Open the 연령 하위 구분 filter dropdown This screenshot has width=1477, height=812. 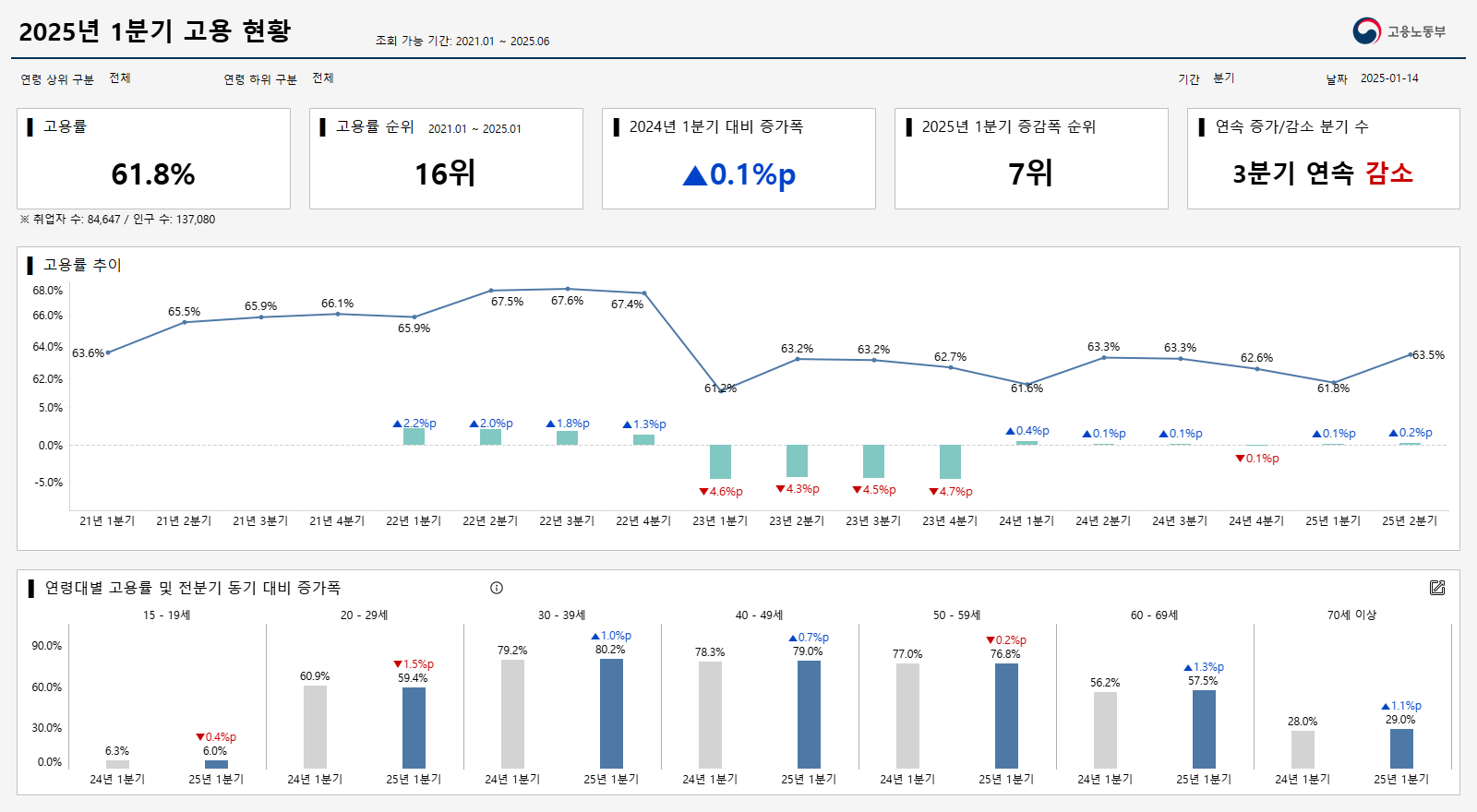click(323, 78)
